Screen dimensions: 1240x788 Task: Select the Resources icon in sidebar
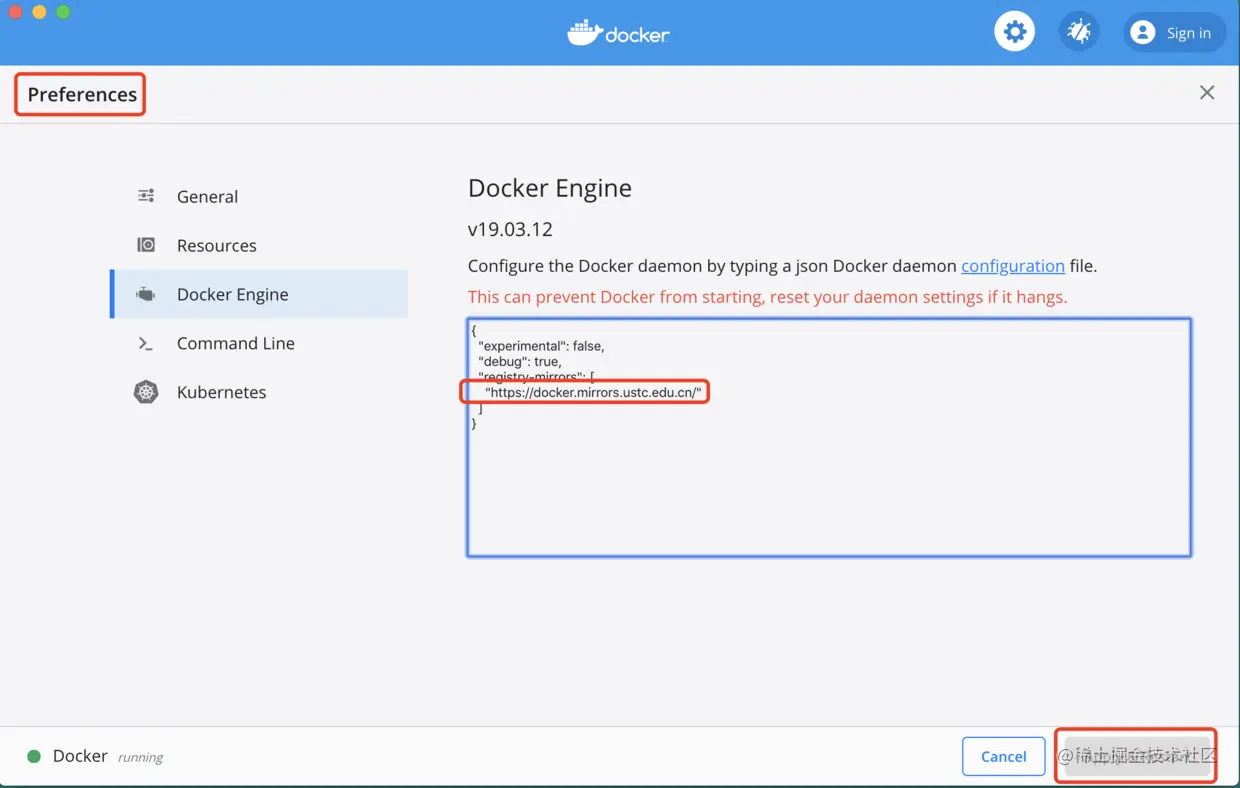[146, 245]
